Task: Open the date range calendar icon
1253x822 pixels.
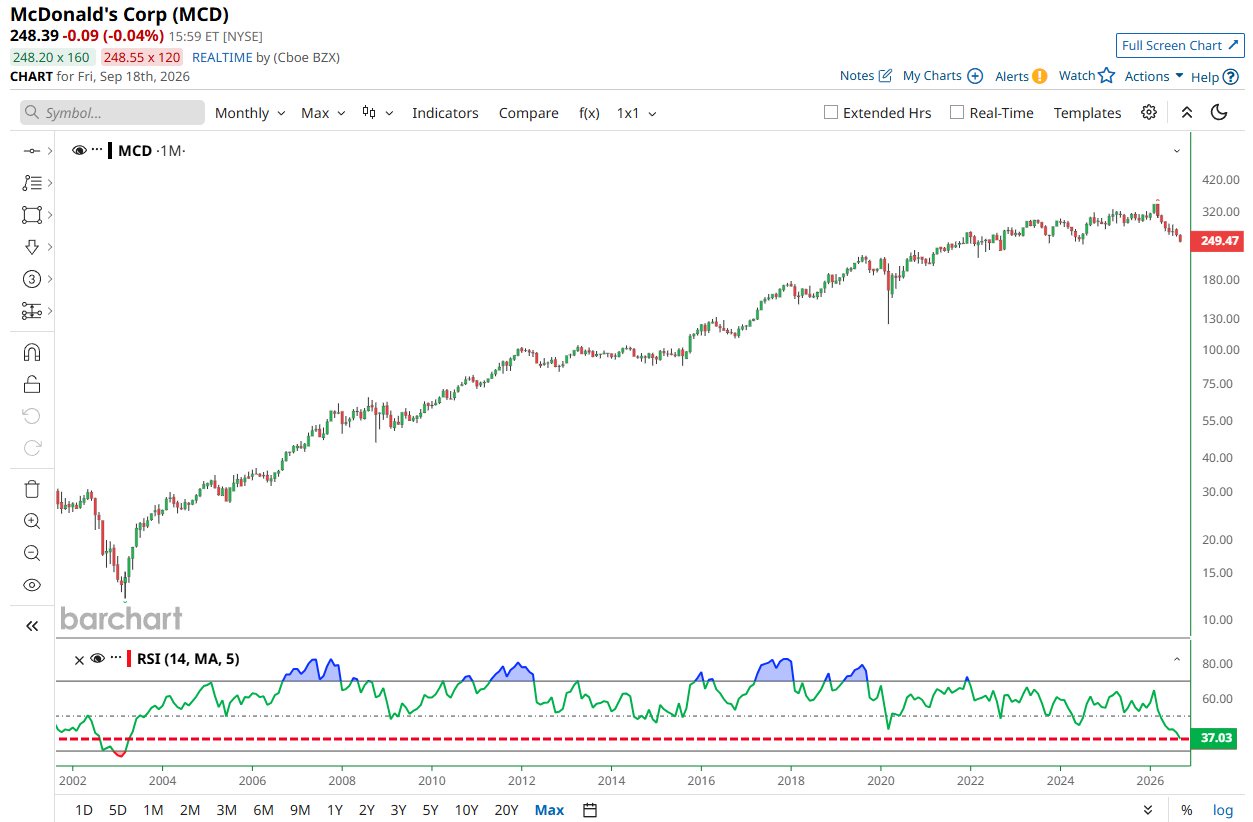Action: point(590,810)
